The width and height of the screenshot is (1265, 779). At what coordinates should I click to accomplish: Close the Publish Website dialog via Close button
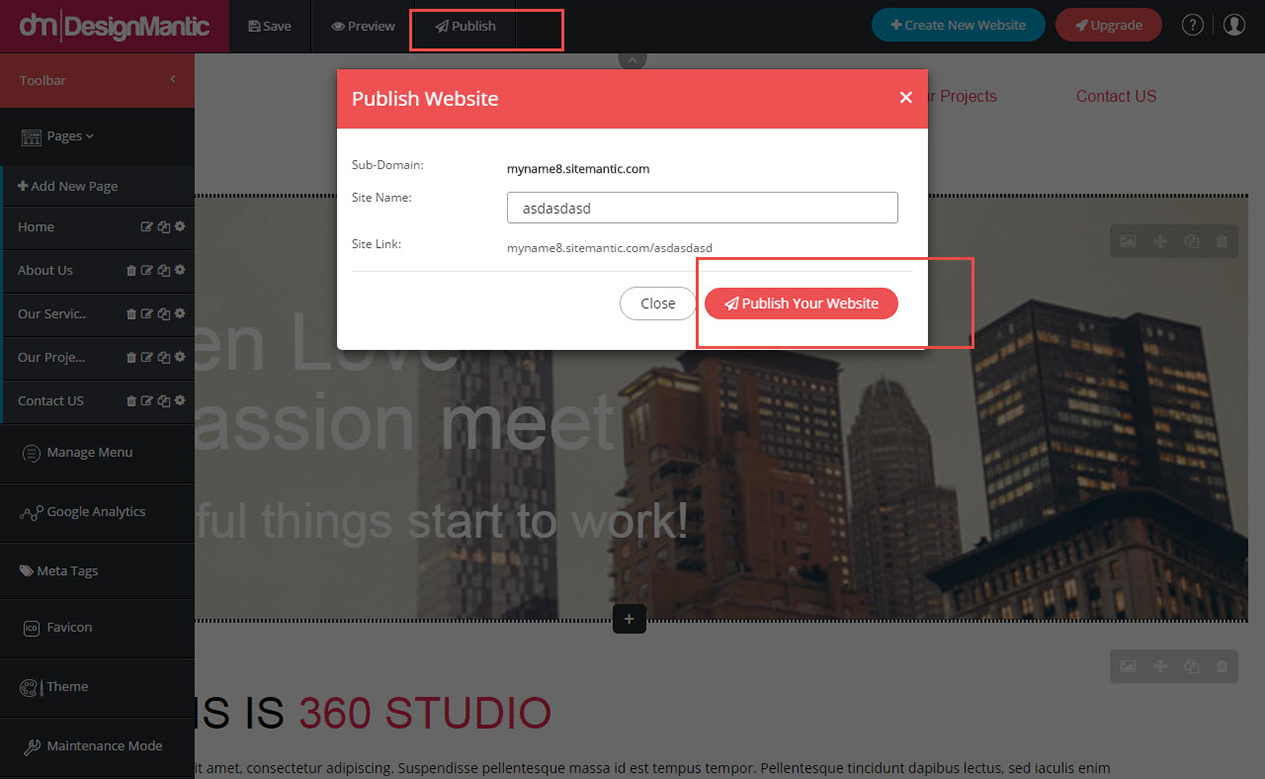point(657,303)
